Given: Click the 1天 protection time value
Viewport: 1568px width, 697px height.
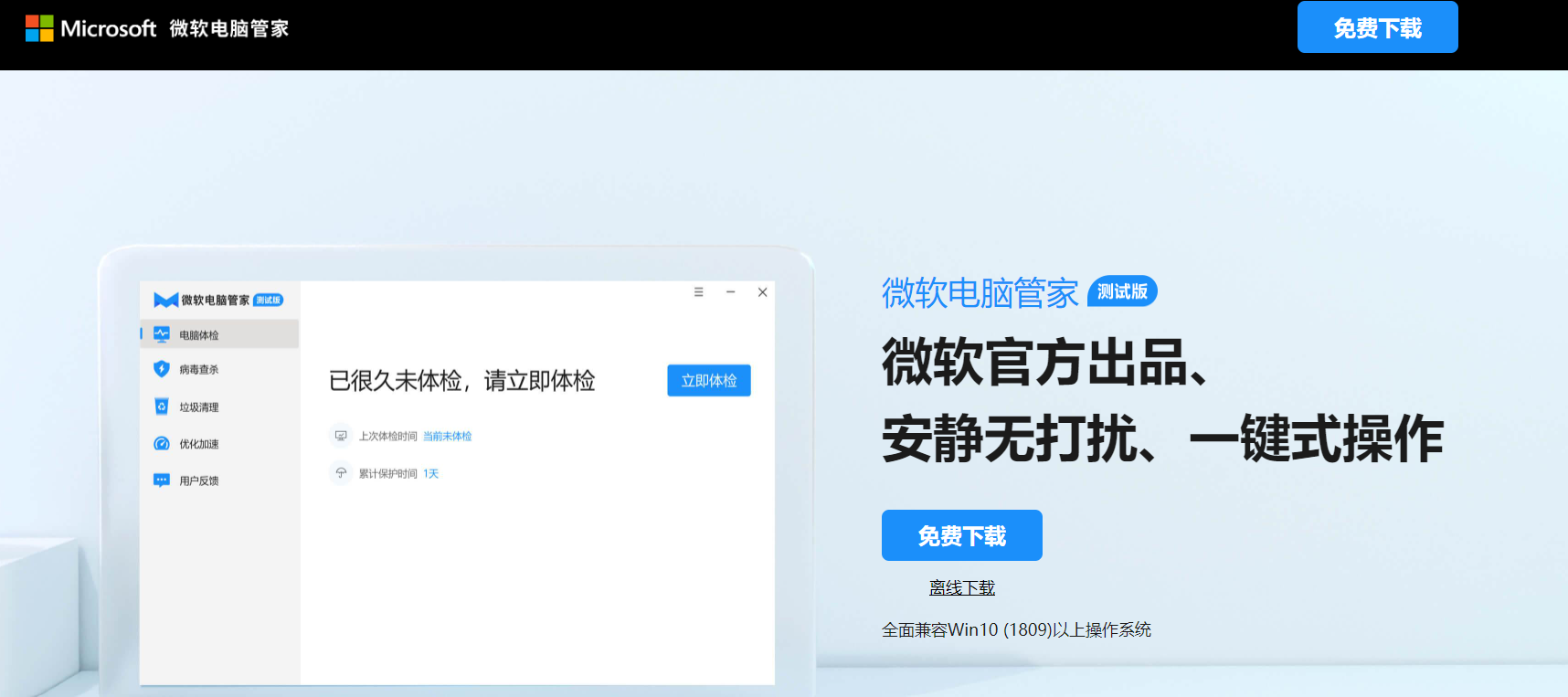Looking at the screenshot, I should (x=431, y=474).
